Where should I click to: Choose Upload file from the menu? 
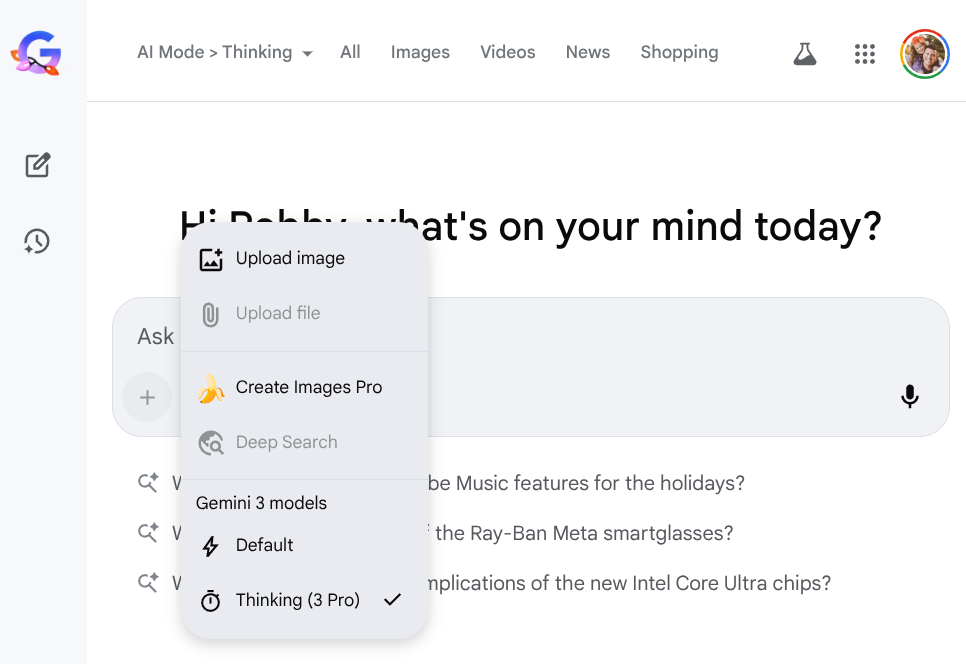(x=278, y=313)
